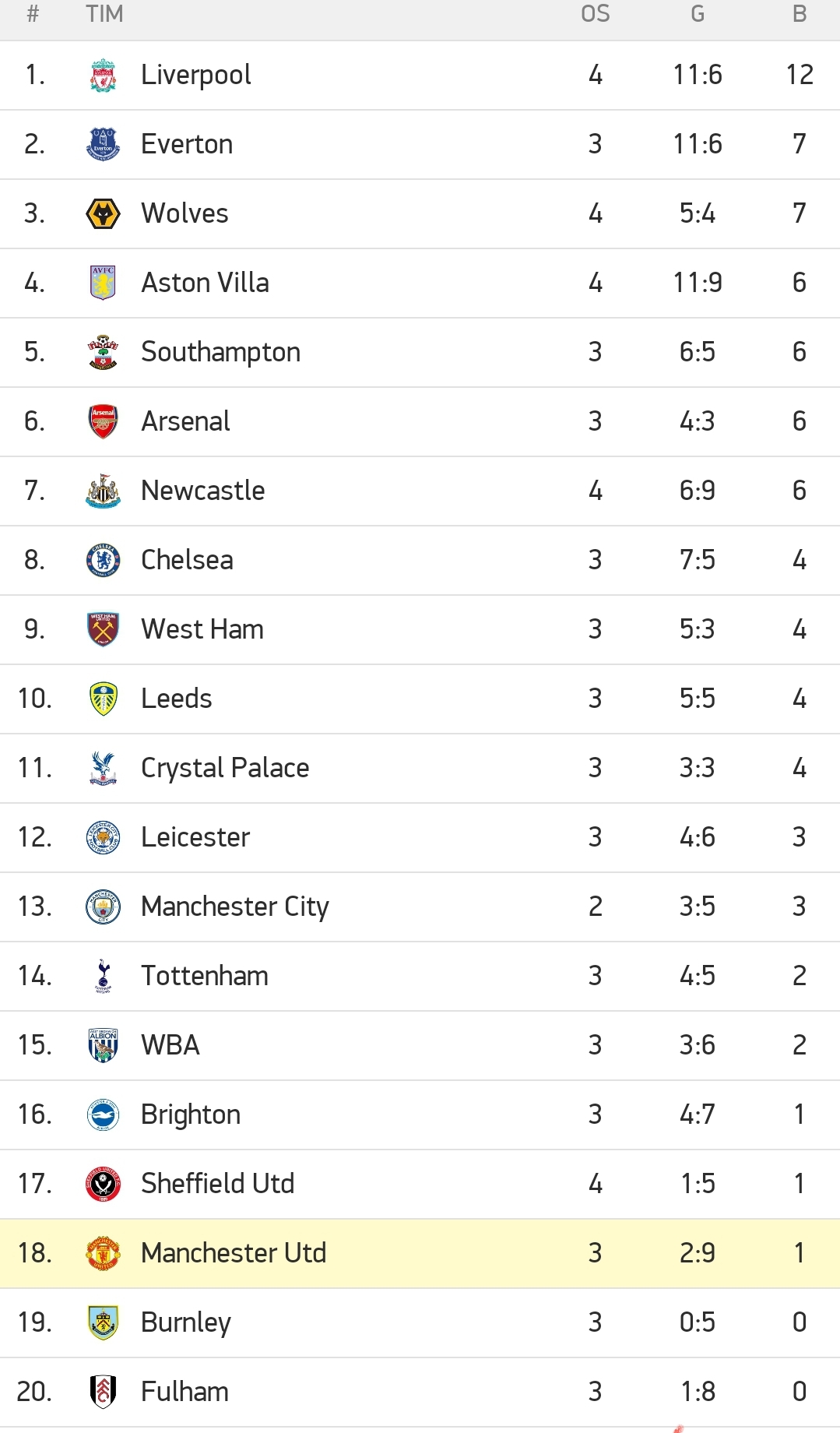Tap Burnley's 0:5 goal record
Image resolution: width=840 pixels, height=1433 pixels.
698,1322
